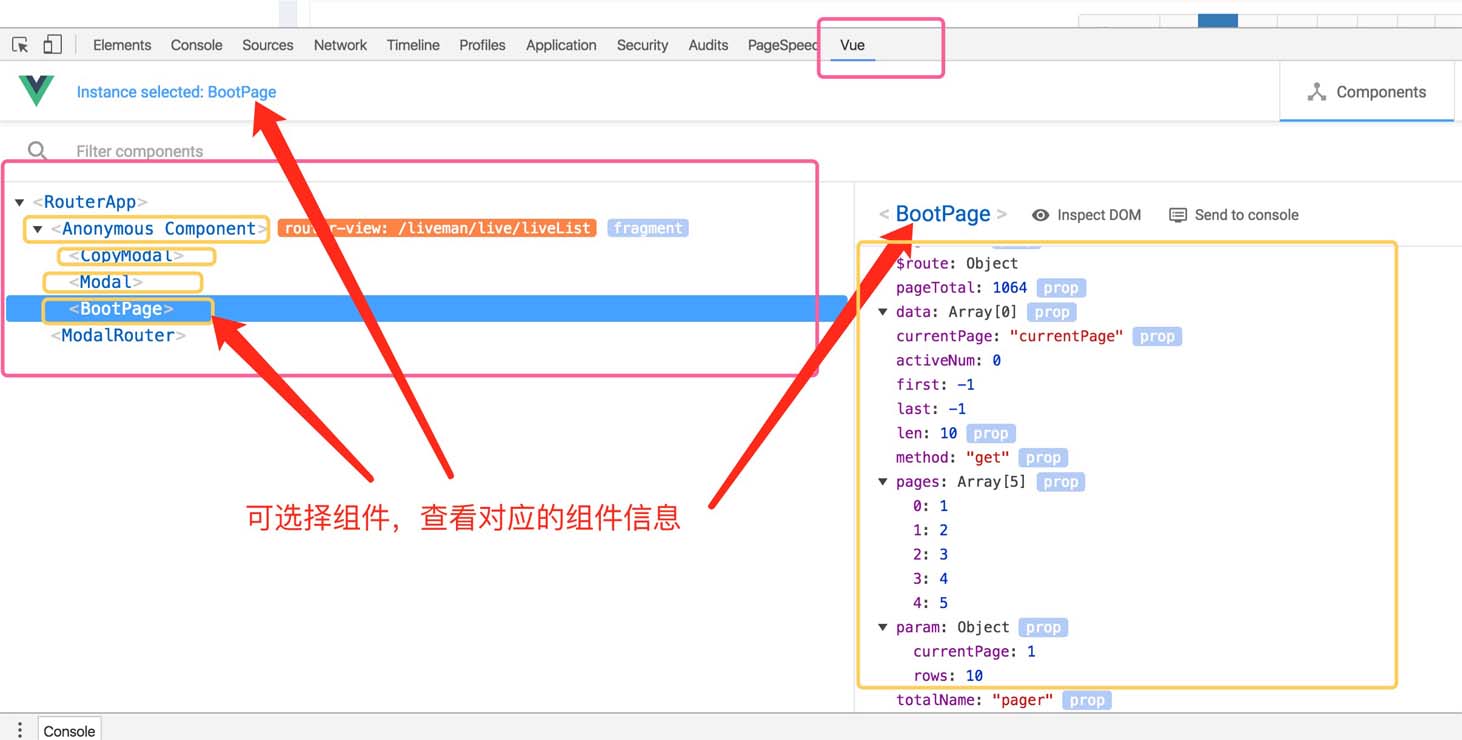Click the 'Instance selected: BootPage' text
Image resolution: width=1462 pixels, height=740 pixels.
pyautogui.click(x=176, y=92)
